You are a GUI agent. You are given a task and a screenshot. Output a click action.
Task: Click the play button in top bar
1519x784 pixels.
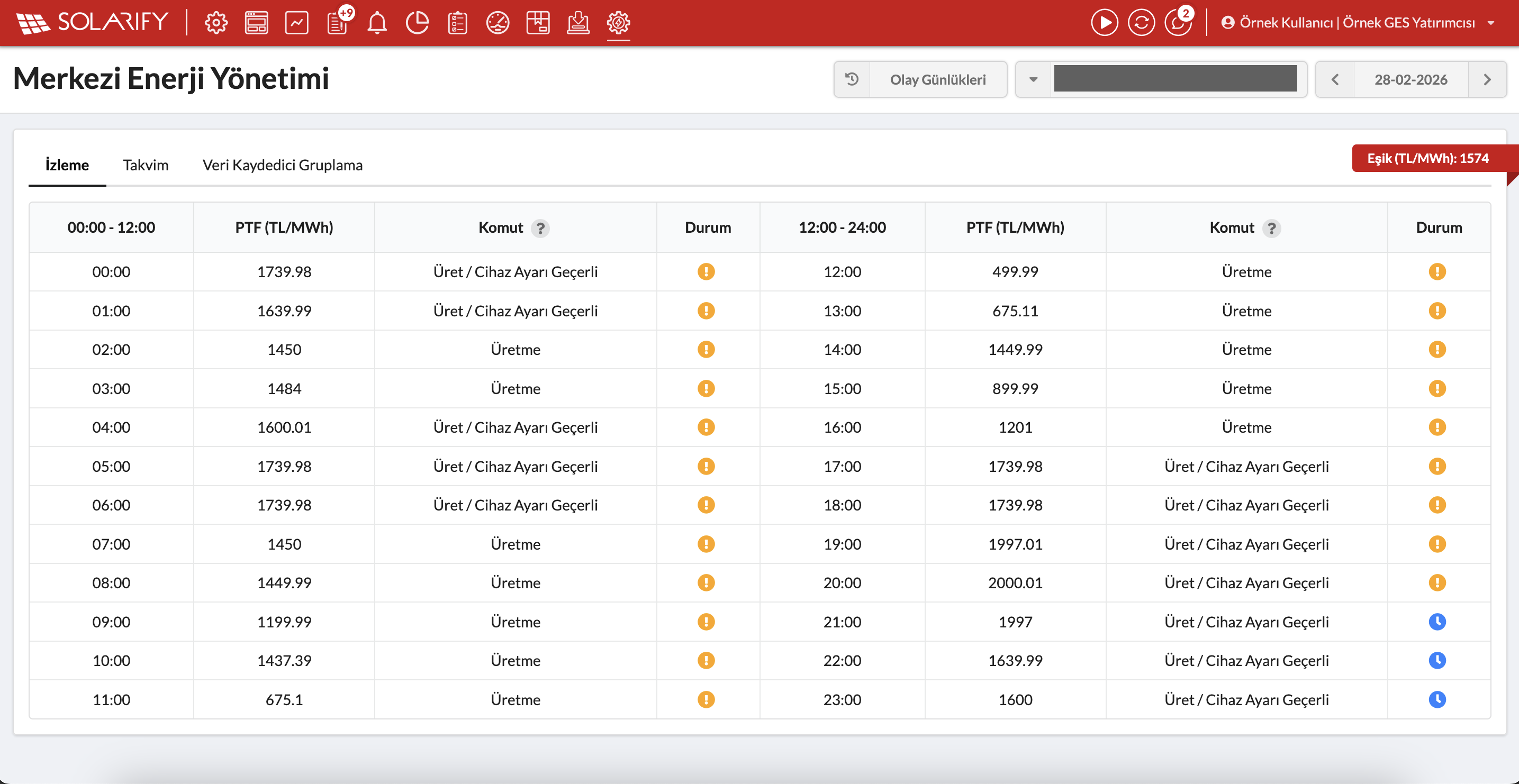1105,23
